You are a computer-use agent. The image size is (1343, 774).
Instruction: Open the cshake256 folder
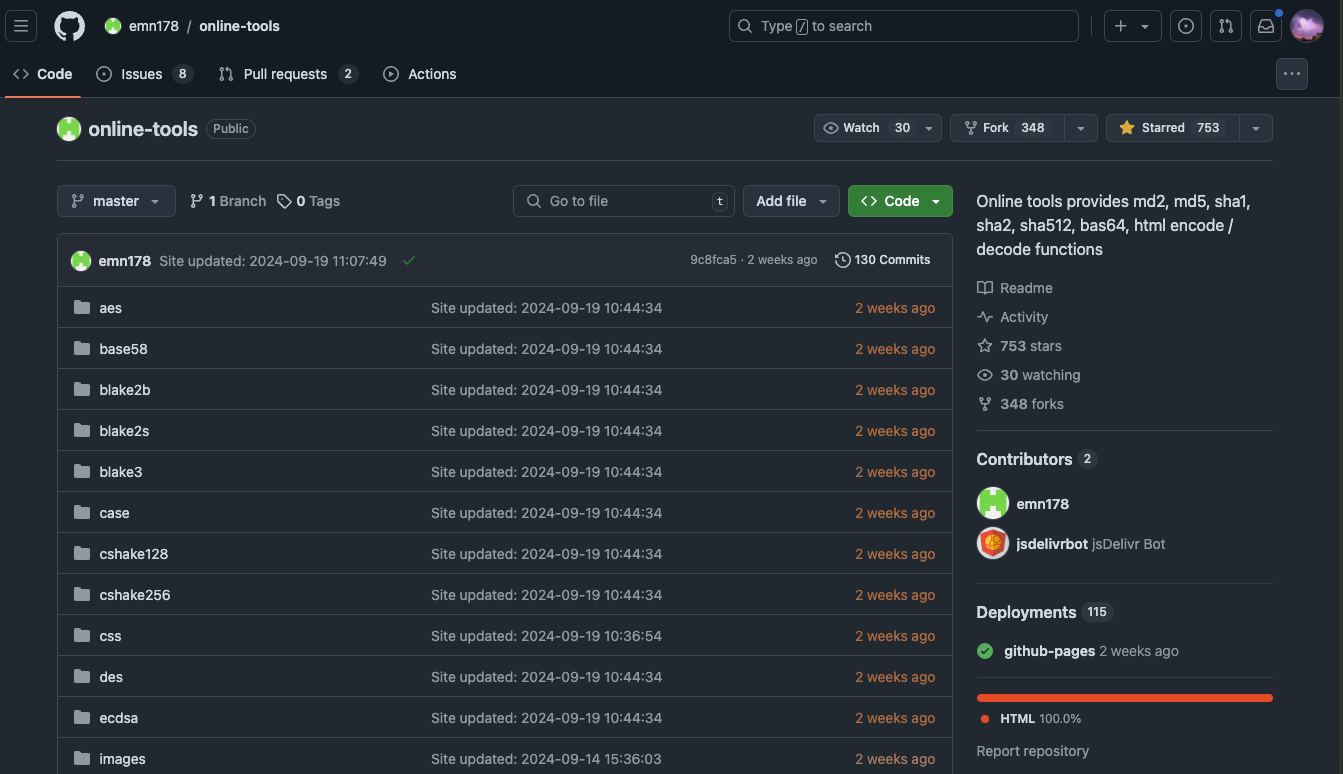135,595
